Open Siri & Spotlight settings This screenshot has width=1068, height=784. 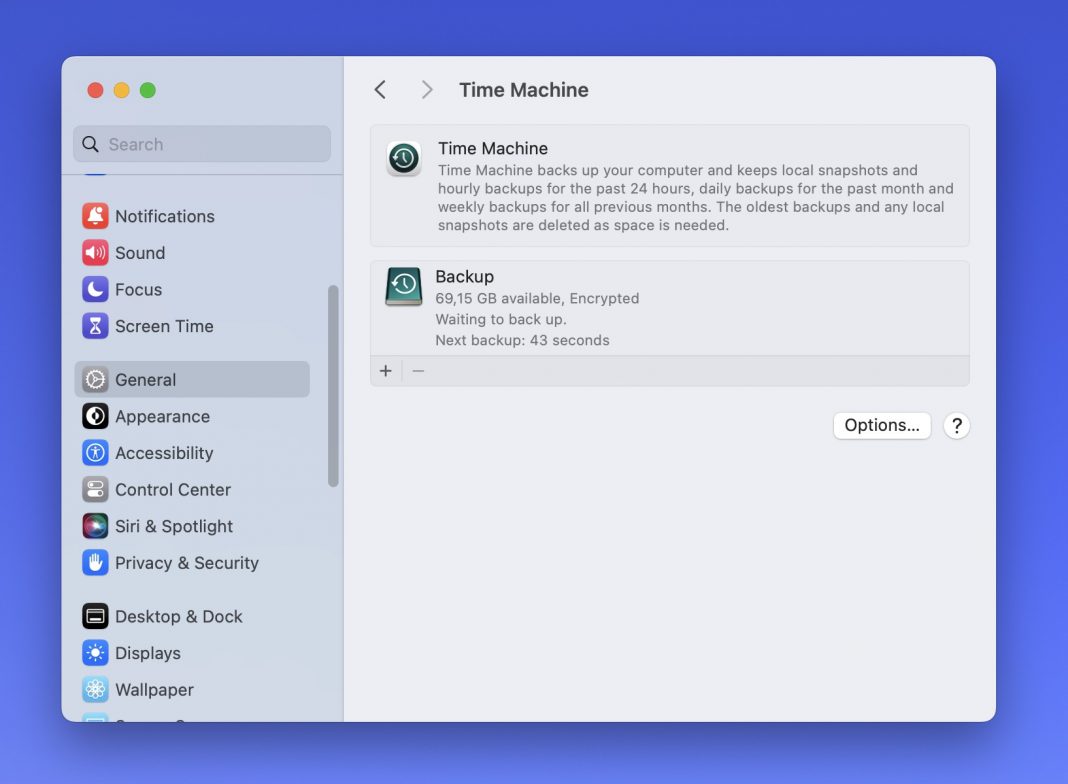click(173, 526)
